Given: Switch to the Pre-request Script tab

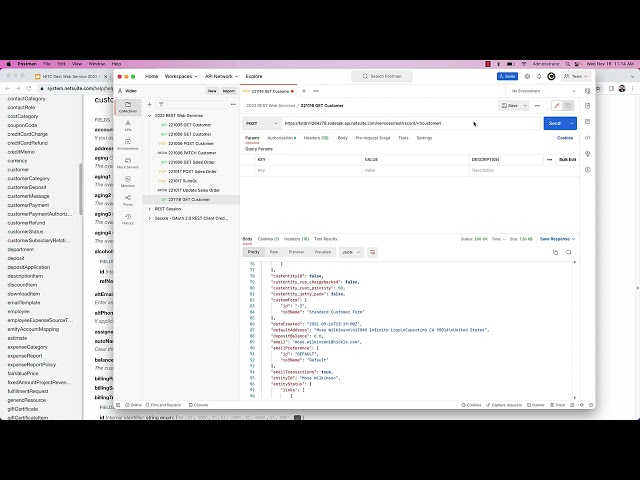Looking at the screenshot, I should point(373,138).
